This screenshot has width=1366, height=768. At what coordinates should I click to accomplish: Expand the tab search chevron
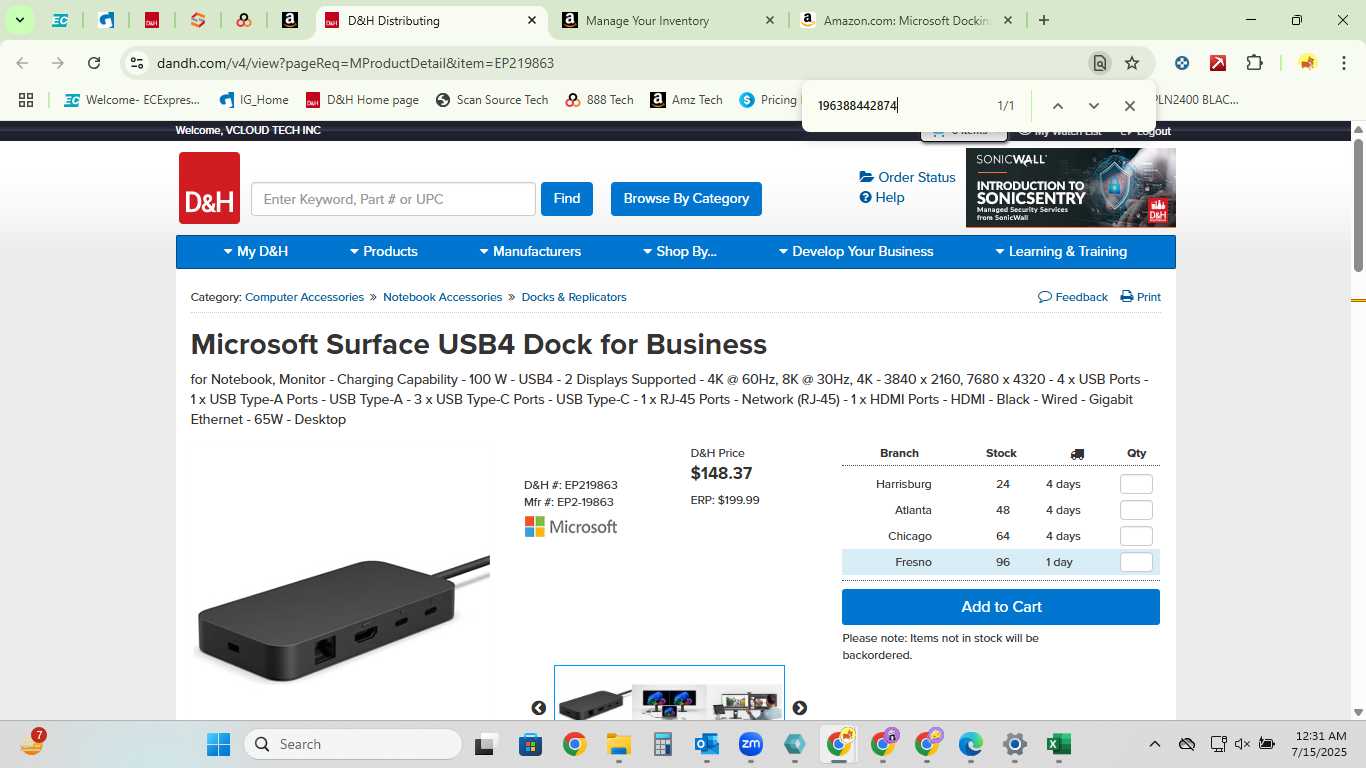coord(19,20)
